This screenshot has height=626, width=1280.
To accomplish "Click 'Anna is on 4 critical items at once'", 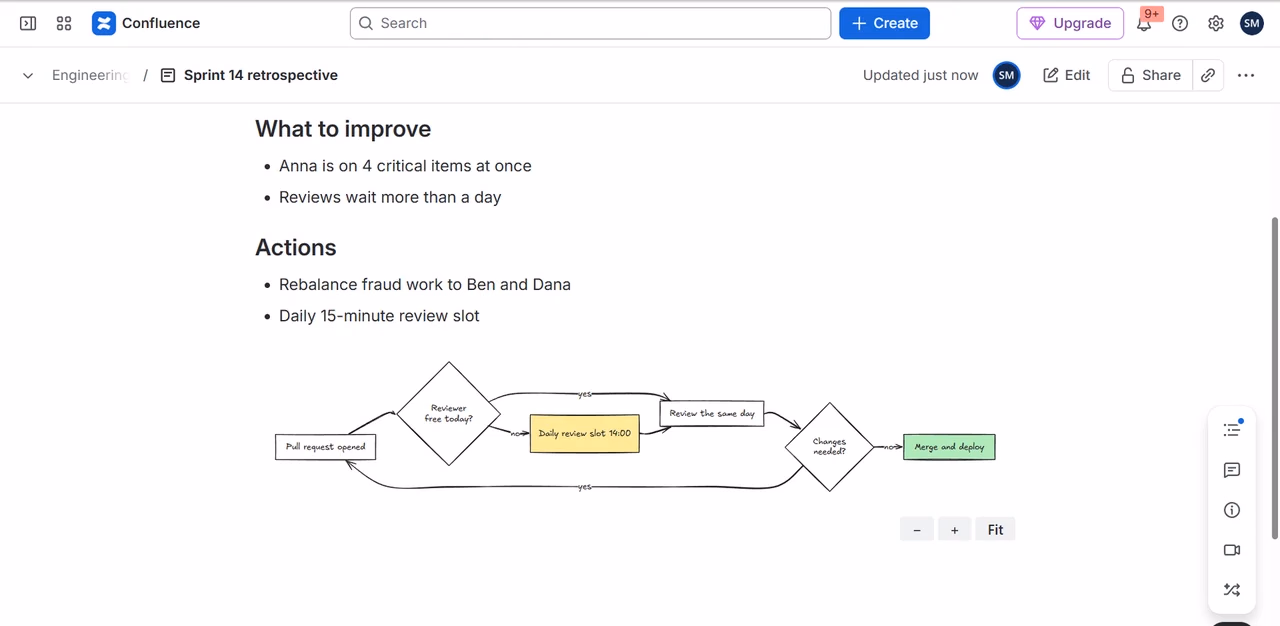I will [405, 166].
